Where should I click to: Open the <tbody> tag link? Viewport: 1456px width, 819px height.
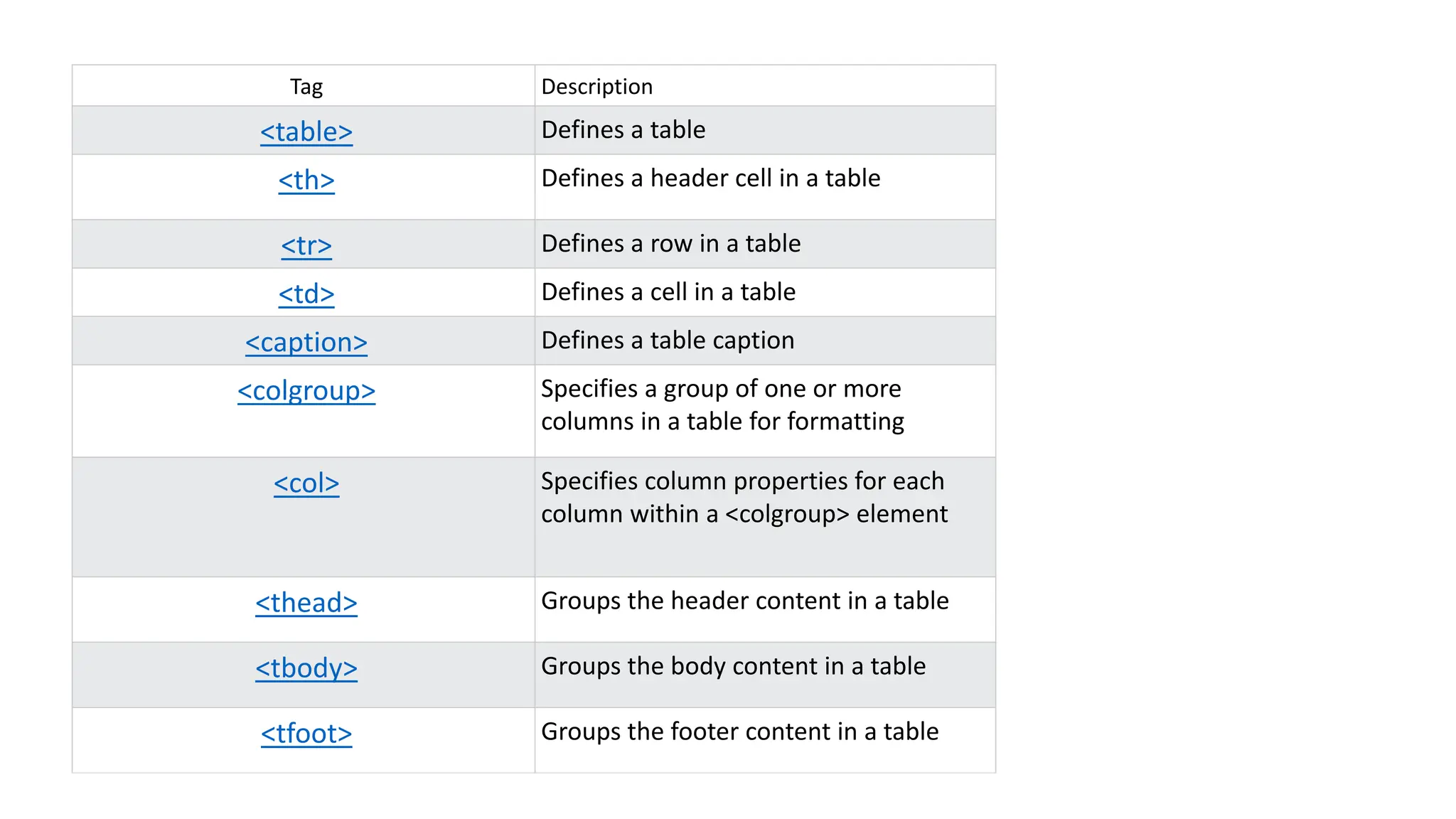(x=306, y=668)
